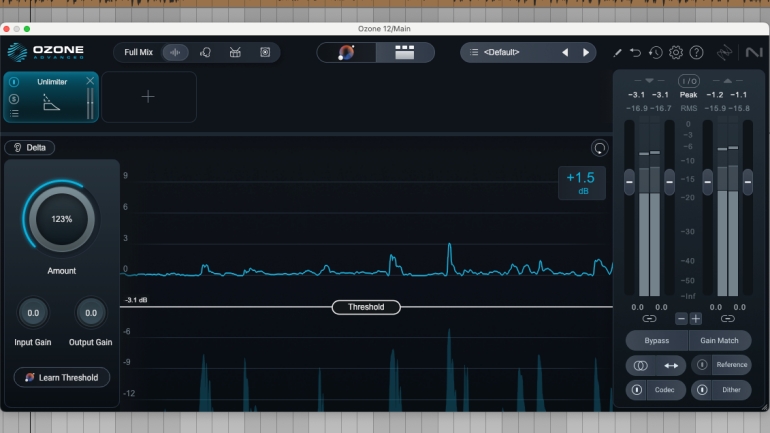Click the minus meter button

click(681, 319)
